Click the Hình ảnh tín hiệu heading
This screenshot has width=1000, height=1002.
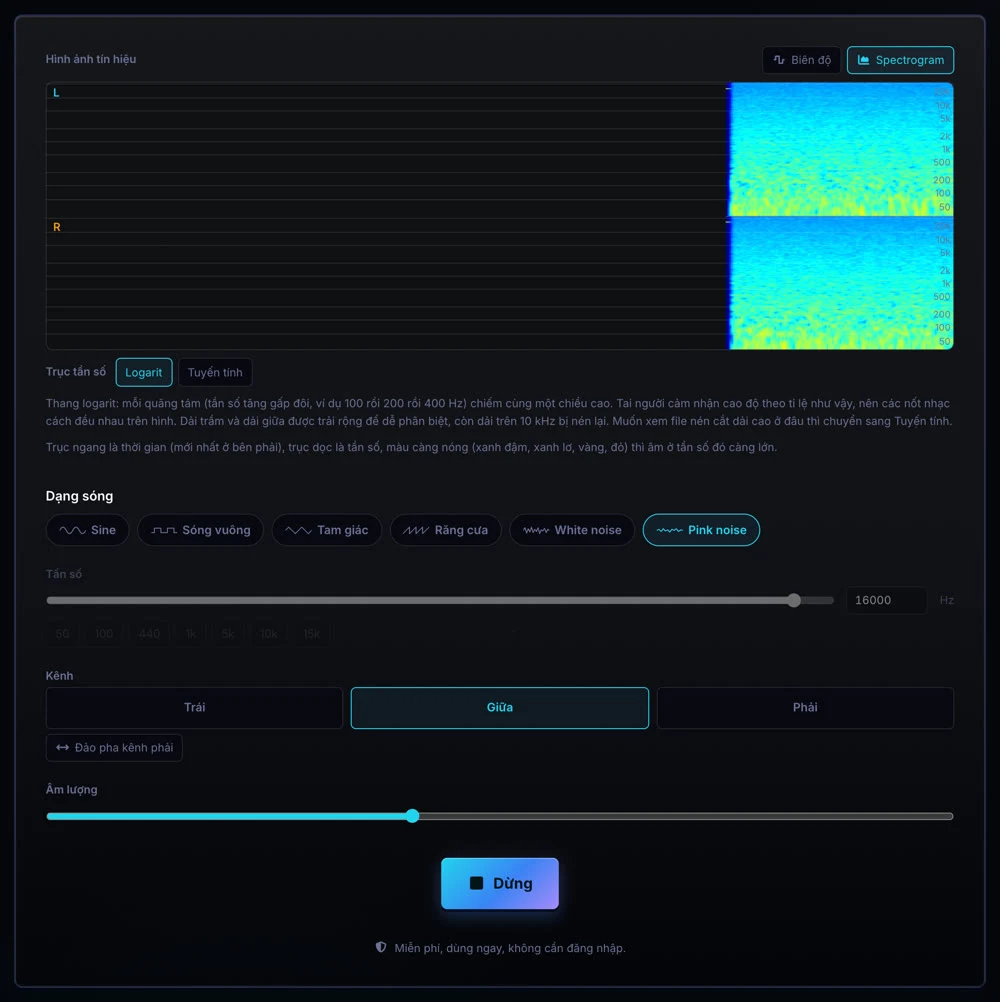pos(91,59)
